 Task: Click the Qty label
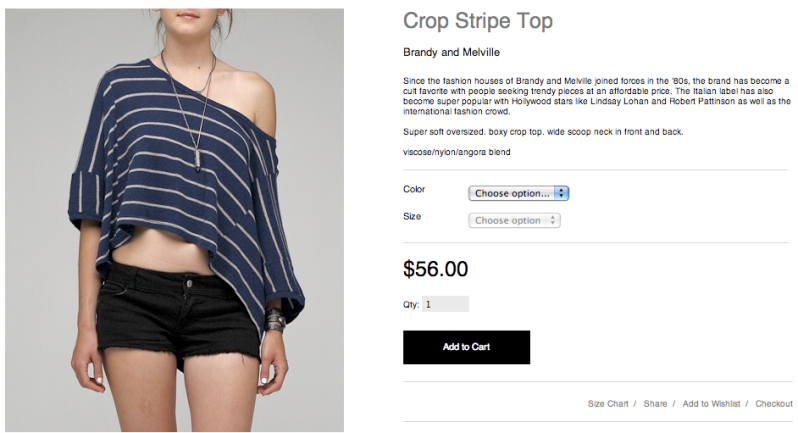(411, 305)
